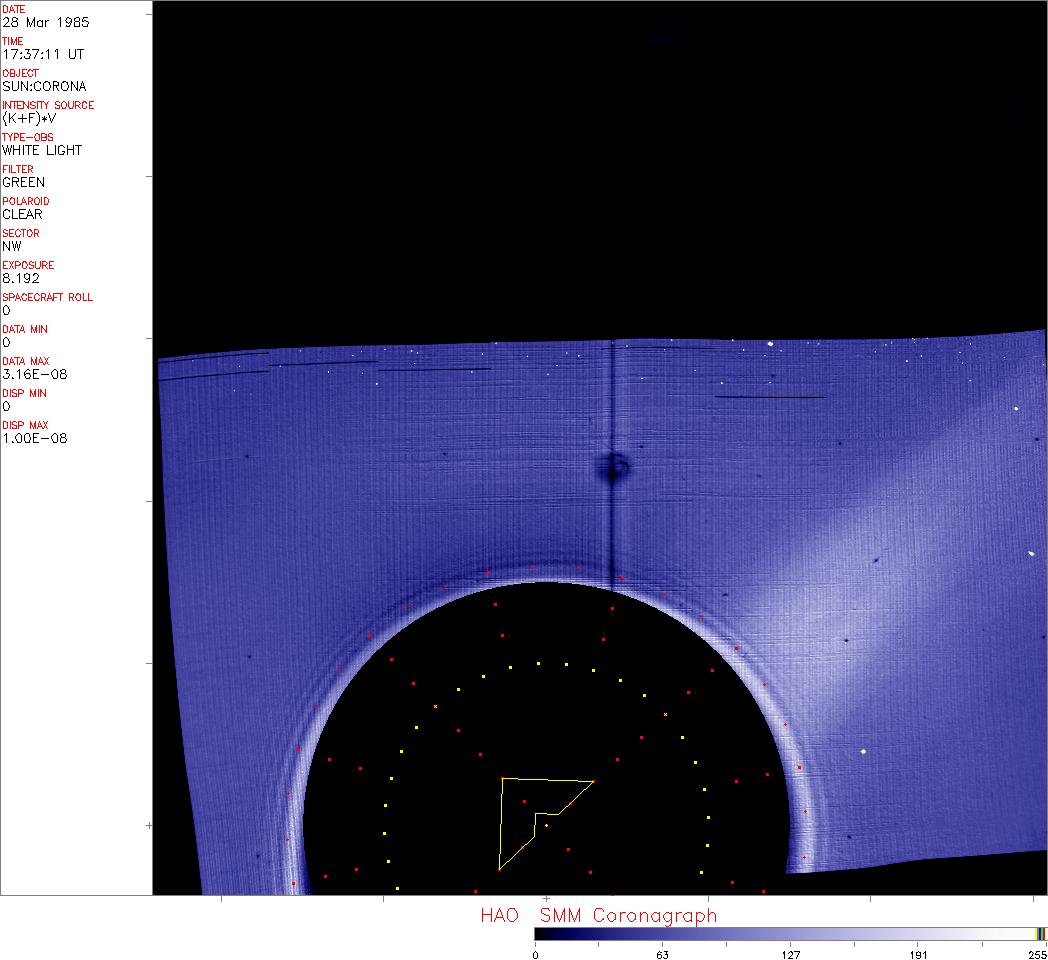Select the CLEAR polaroid value

[22, 214]
